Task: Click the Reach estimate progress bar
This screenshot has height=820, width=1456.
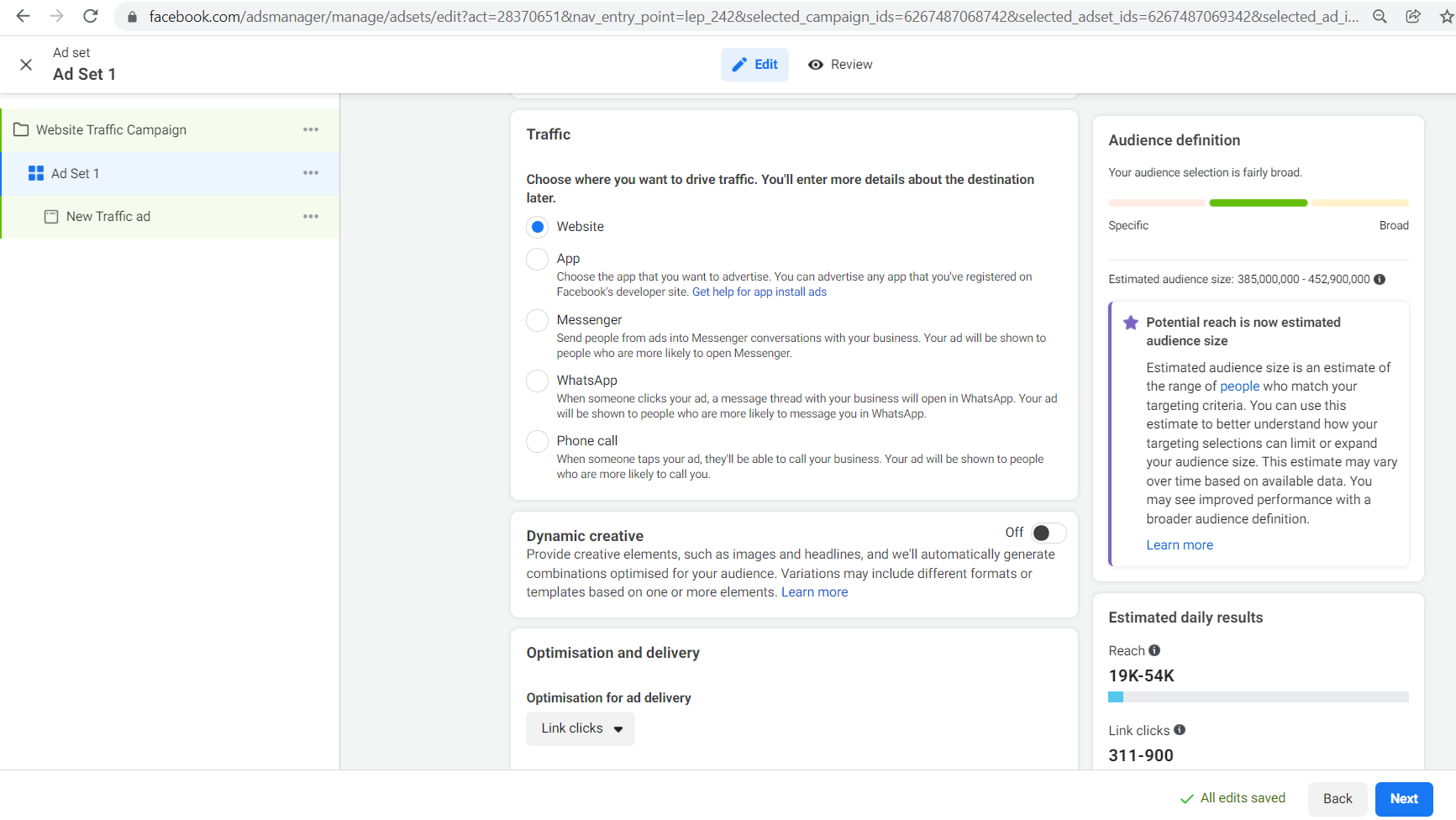Action: (1259, 697)
